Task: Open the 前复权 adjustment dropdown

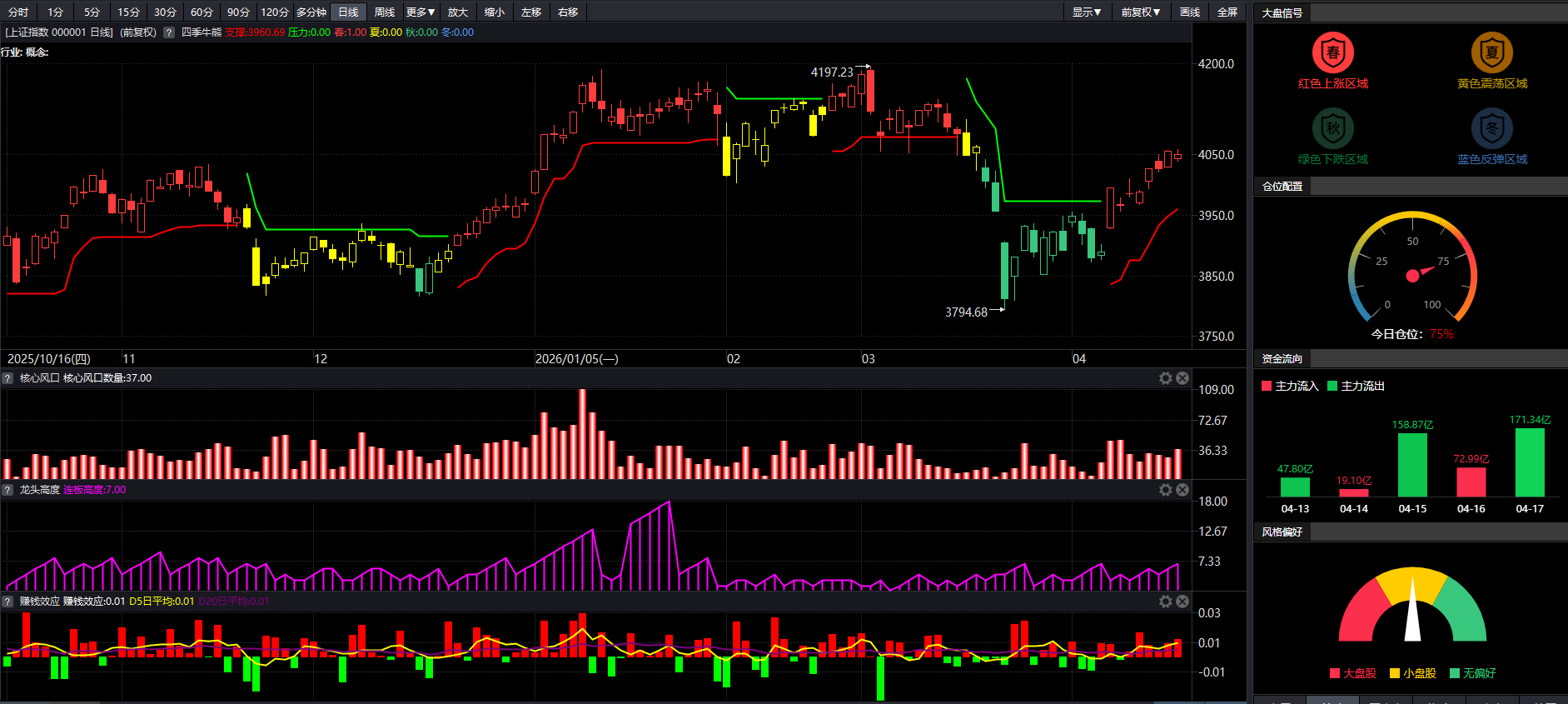Action: (1140, 12)
